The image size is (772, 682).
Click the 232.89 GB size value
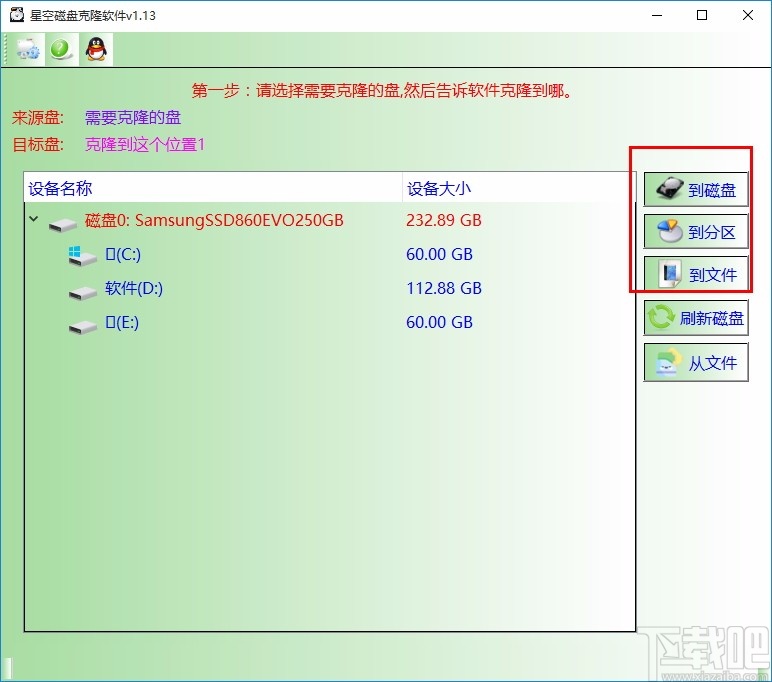tap(444, 220)
